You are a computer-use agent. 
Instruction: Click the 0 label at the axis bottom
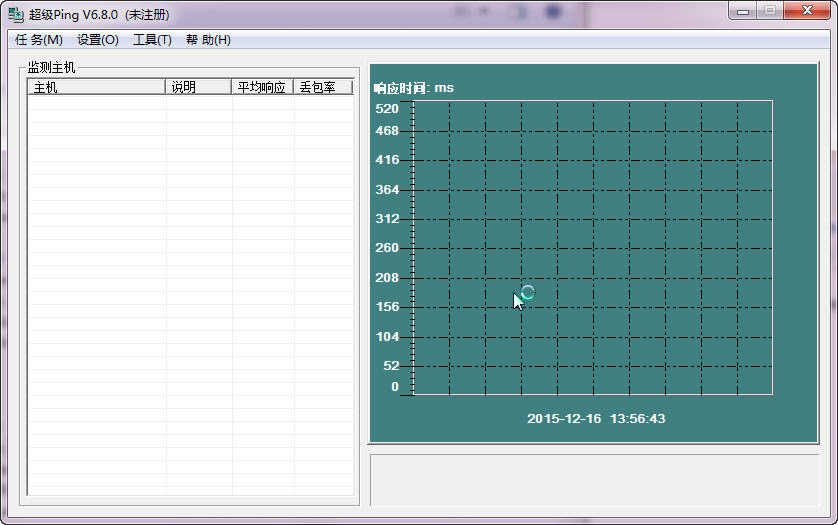[x=394, y=387]
